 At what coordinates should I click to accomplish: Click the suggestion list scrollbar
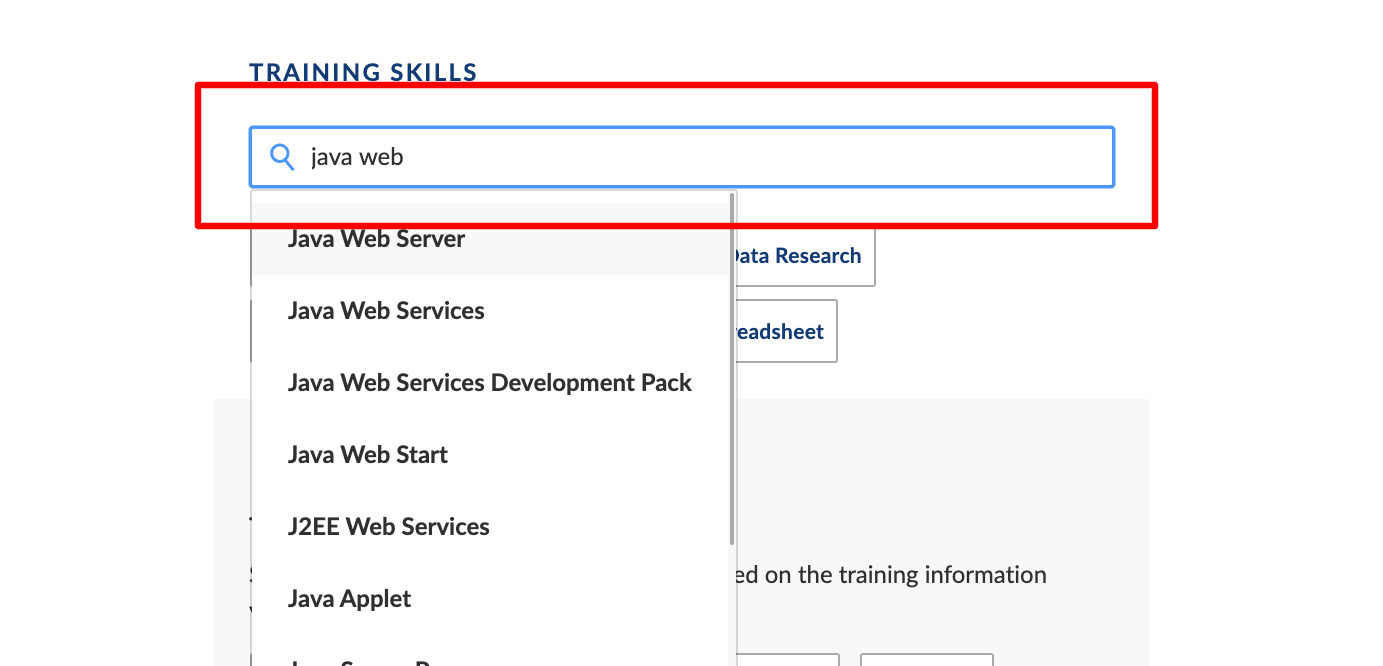733,370
